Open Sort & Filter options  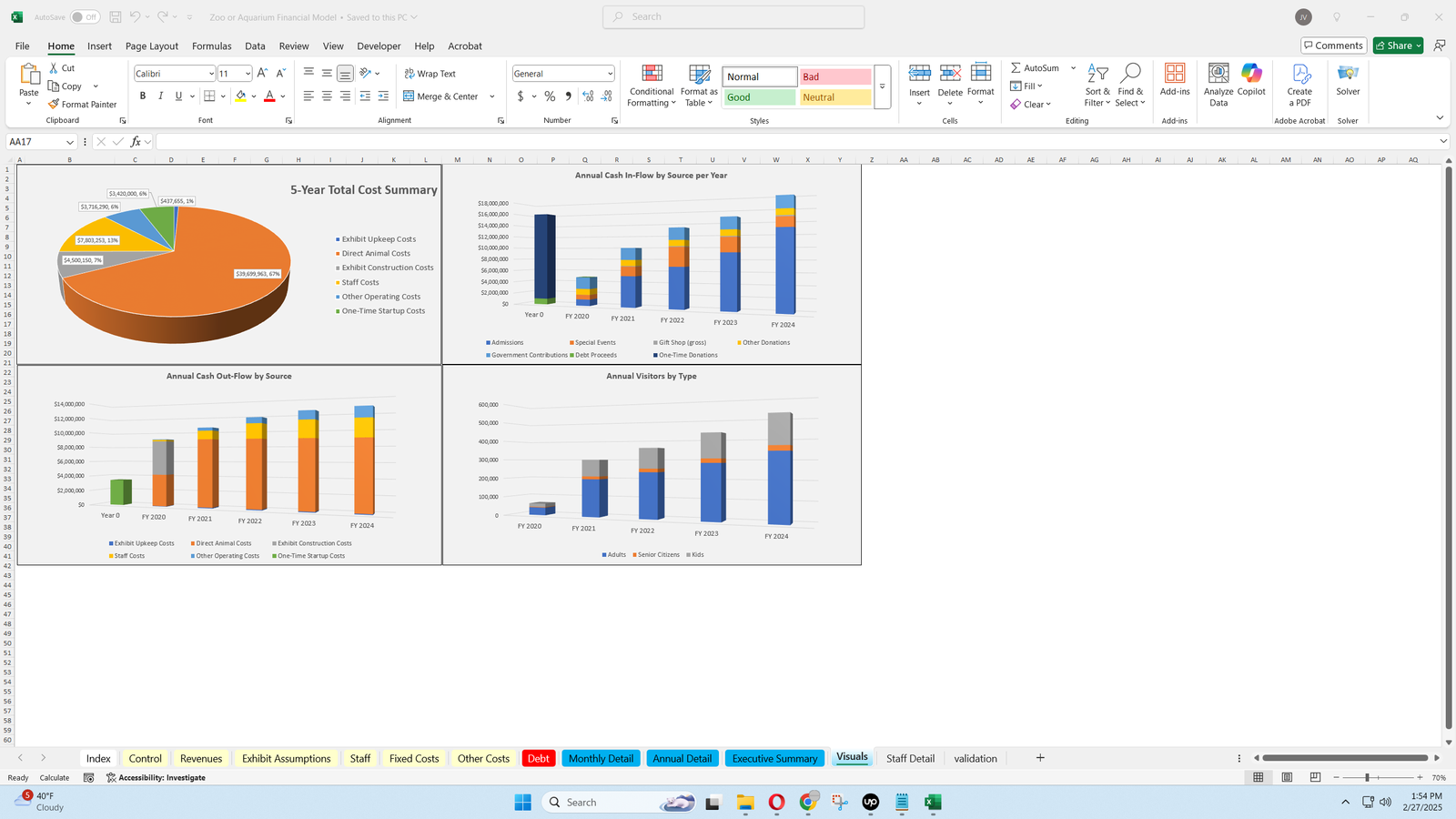[1097, 86]
